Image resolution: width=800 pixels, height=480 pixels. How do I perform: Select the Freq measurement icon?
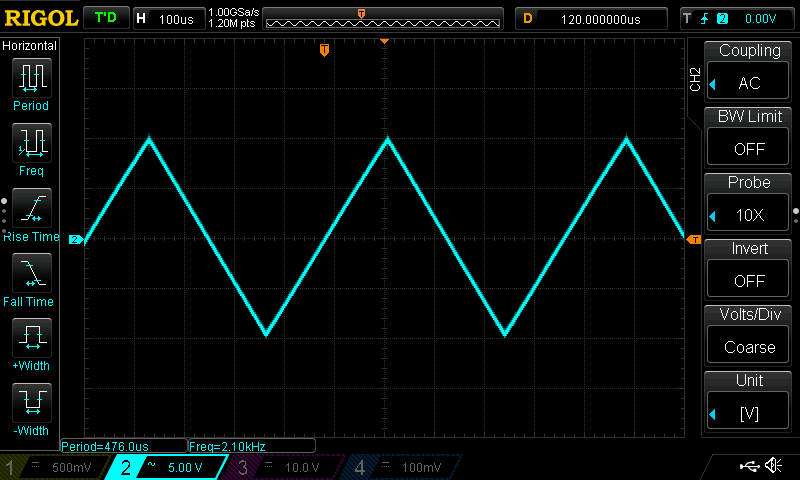[31, 143]
